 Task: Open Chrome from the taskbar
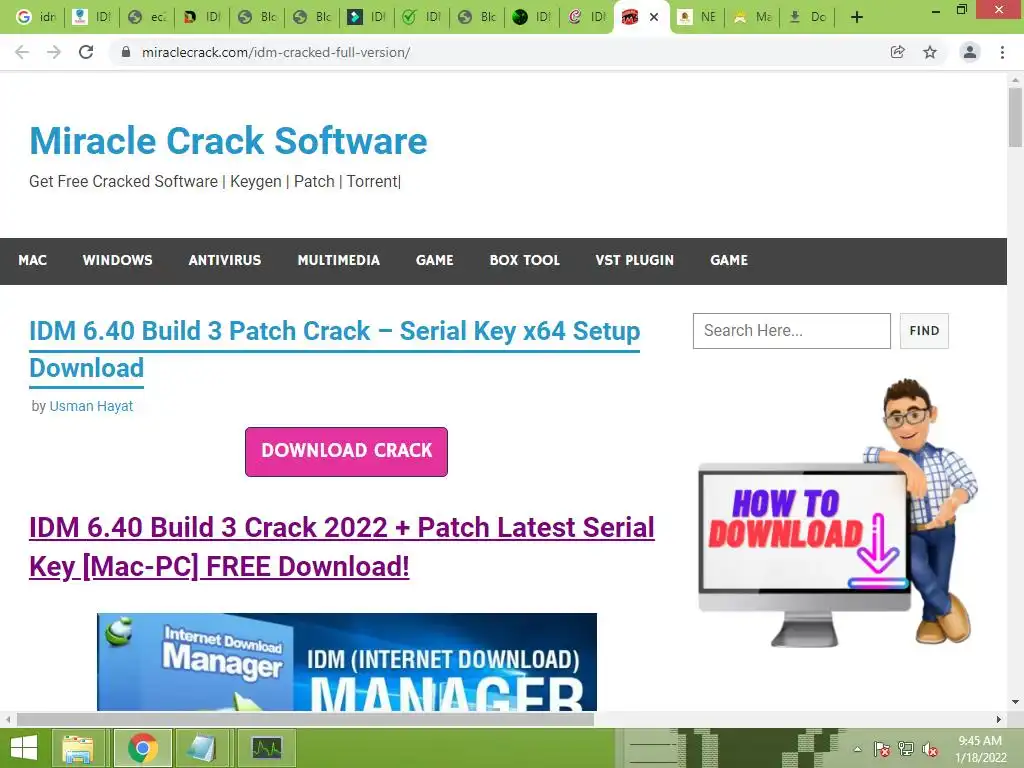click(142, 748)
